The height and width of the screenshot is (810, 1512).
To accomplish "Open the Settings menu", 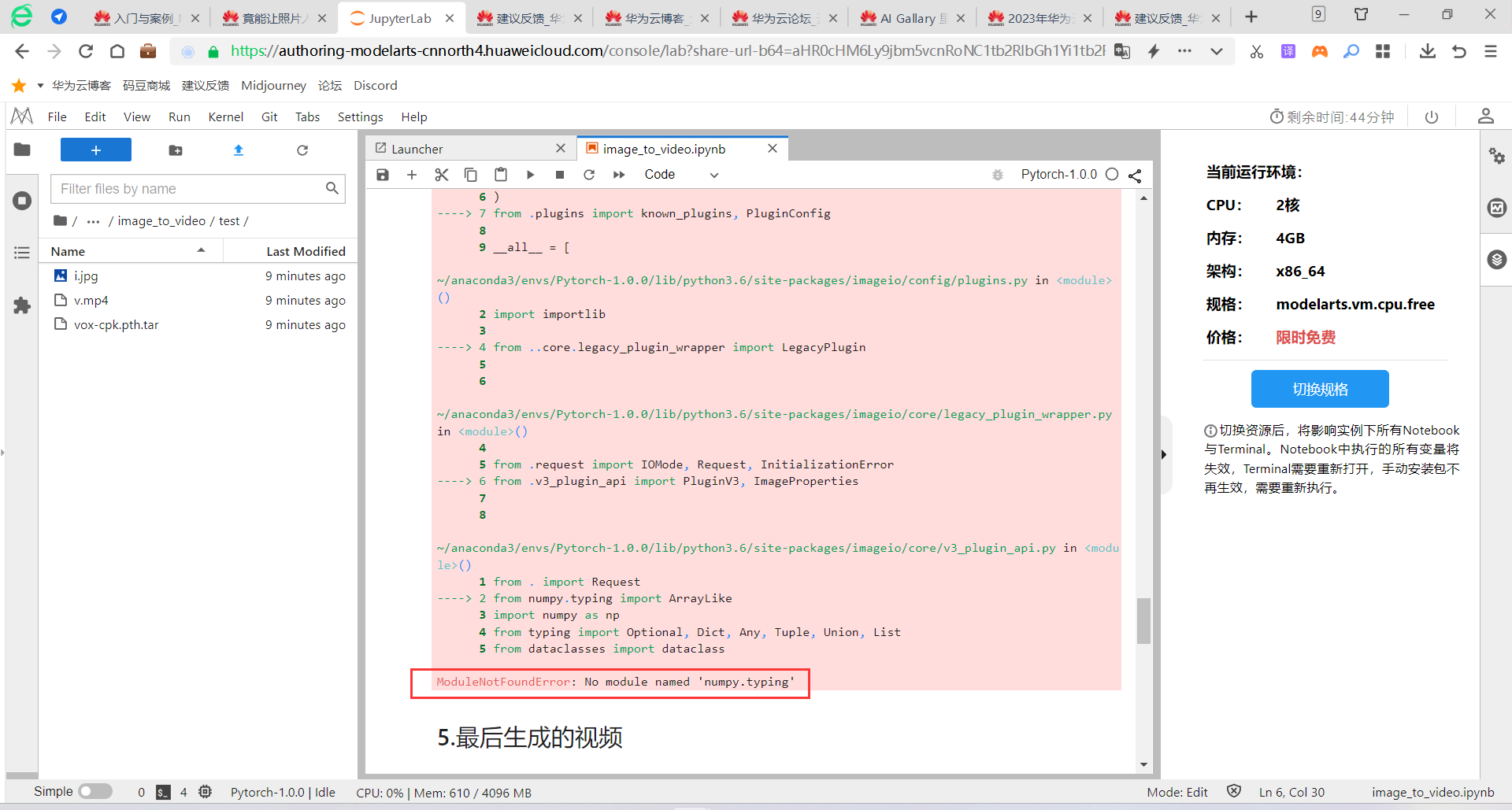I will click(361, 117).
